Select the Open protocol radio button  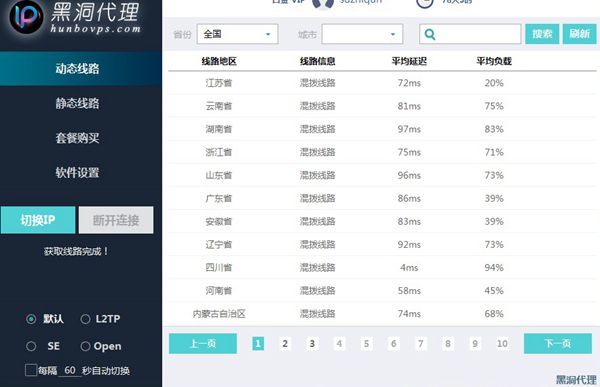[85, 346]
